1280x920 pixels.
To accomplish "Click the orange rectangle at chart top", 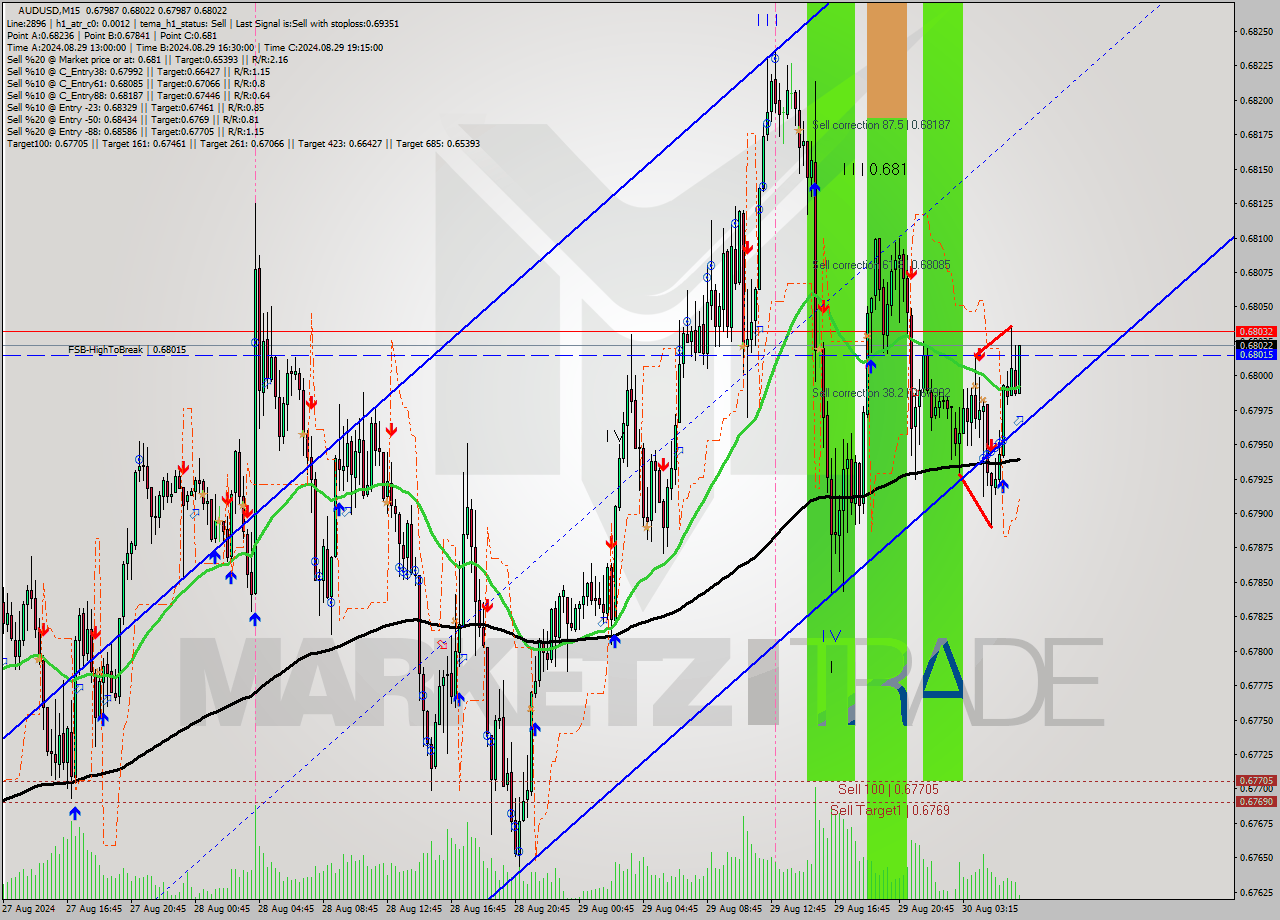I will point(887,59).
